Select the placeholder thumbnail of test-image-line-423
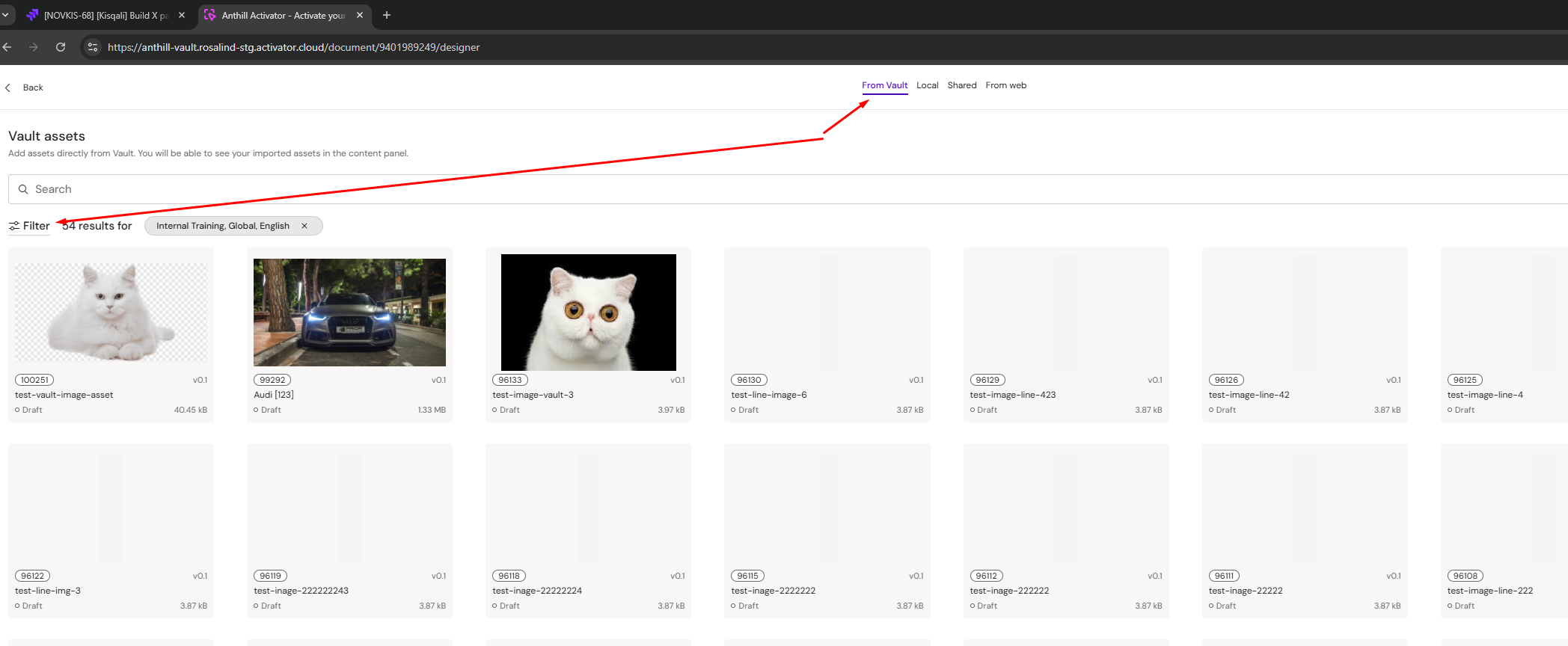 [1065, 312]
